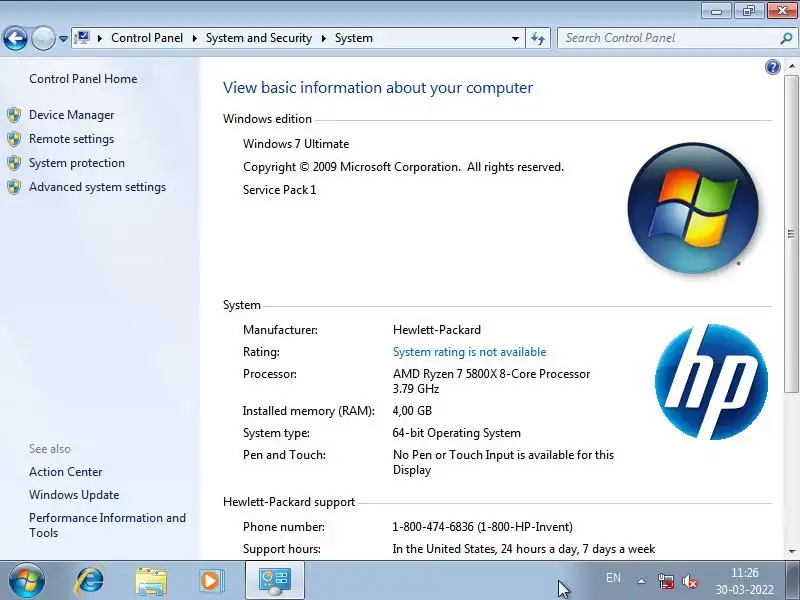Open Advanced system settings link
Screen dimensions: 800x600
[97, 187]
